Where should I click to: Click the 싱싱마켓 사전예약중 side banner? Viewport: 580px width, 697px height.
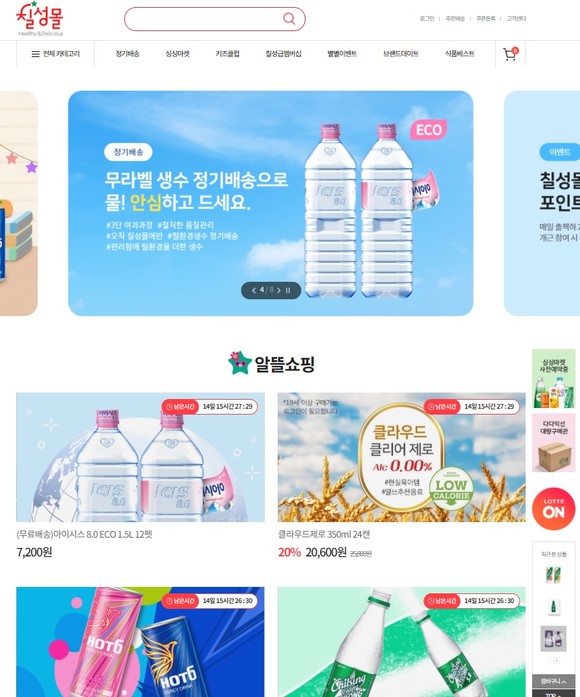[x=553, y=379]
